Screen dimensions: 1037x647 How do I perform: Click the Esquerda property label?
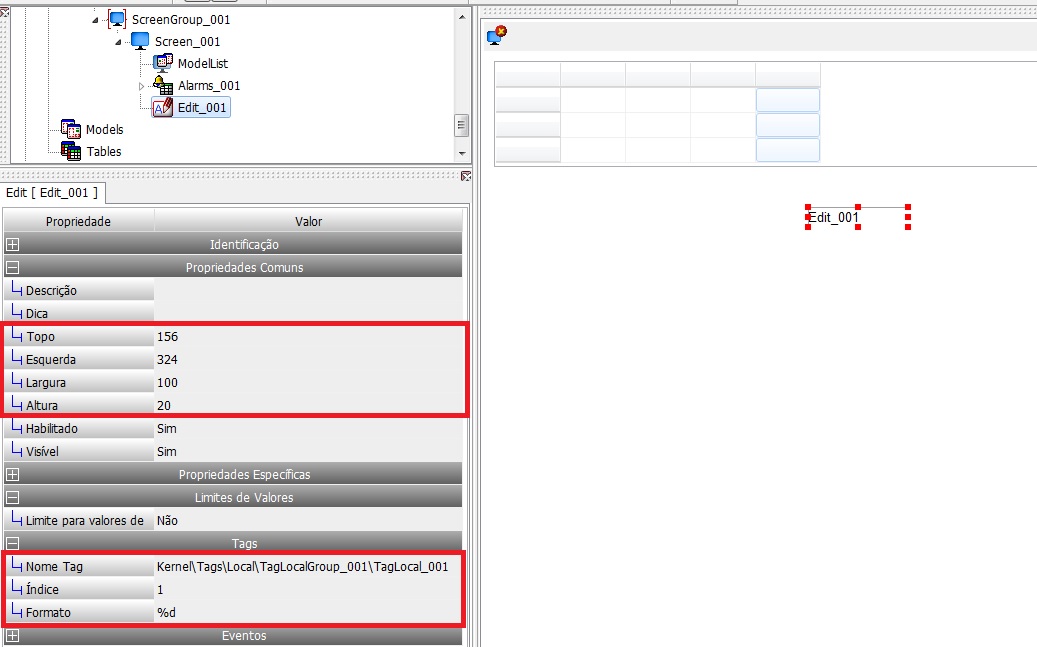click(50, 359)
